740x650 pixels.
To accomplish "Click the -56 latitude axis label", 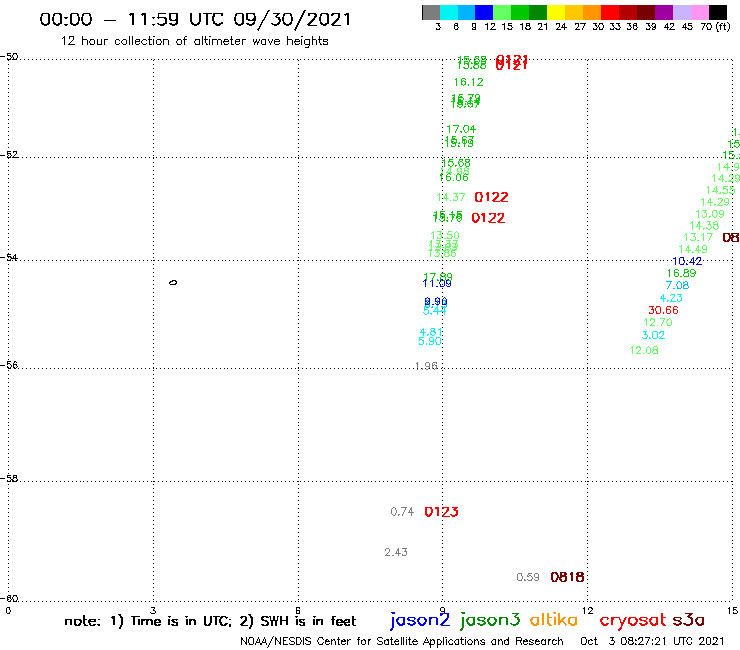I will [x=9, y=365].
